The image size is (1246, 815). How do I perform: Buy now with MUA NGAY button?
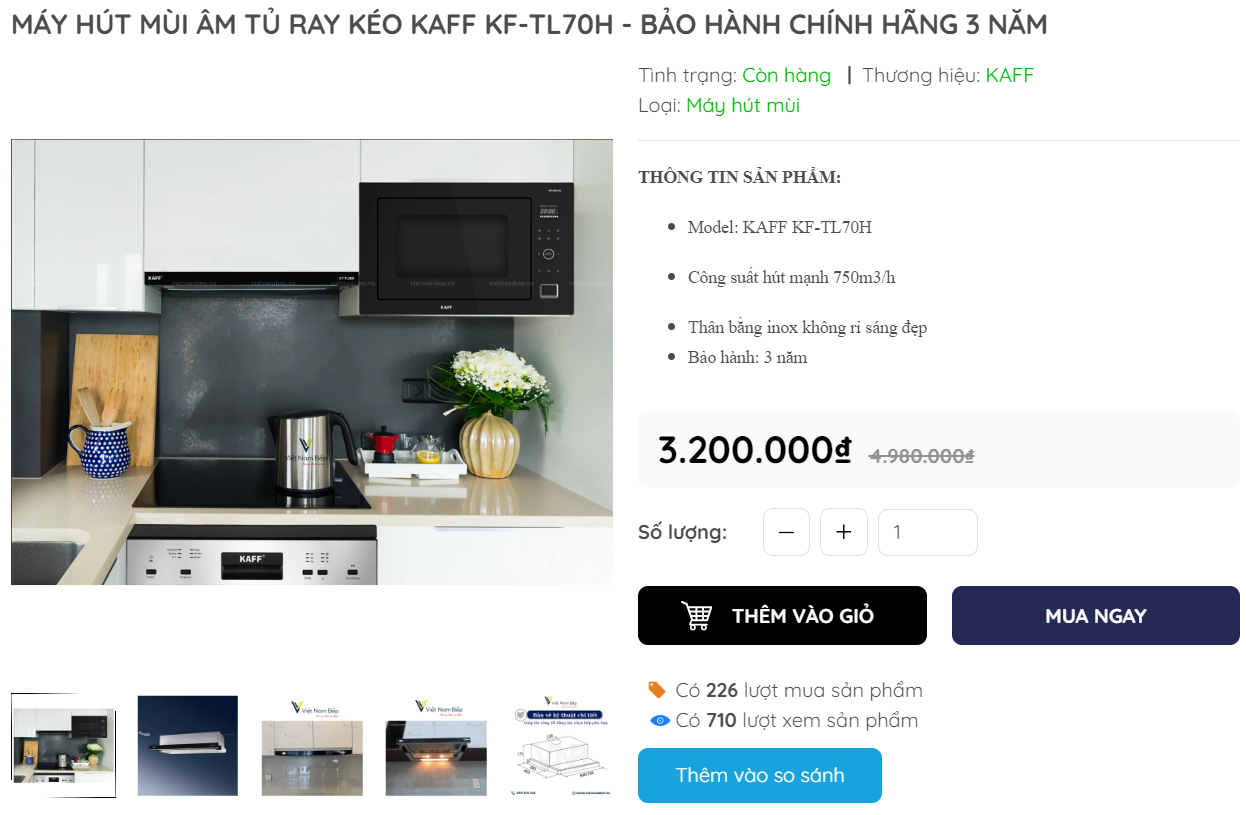point(1096,616)
